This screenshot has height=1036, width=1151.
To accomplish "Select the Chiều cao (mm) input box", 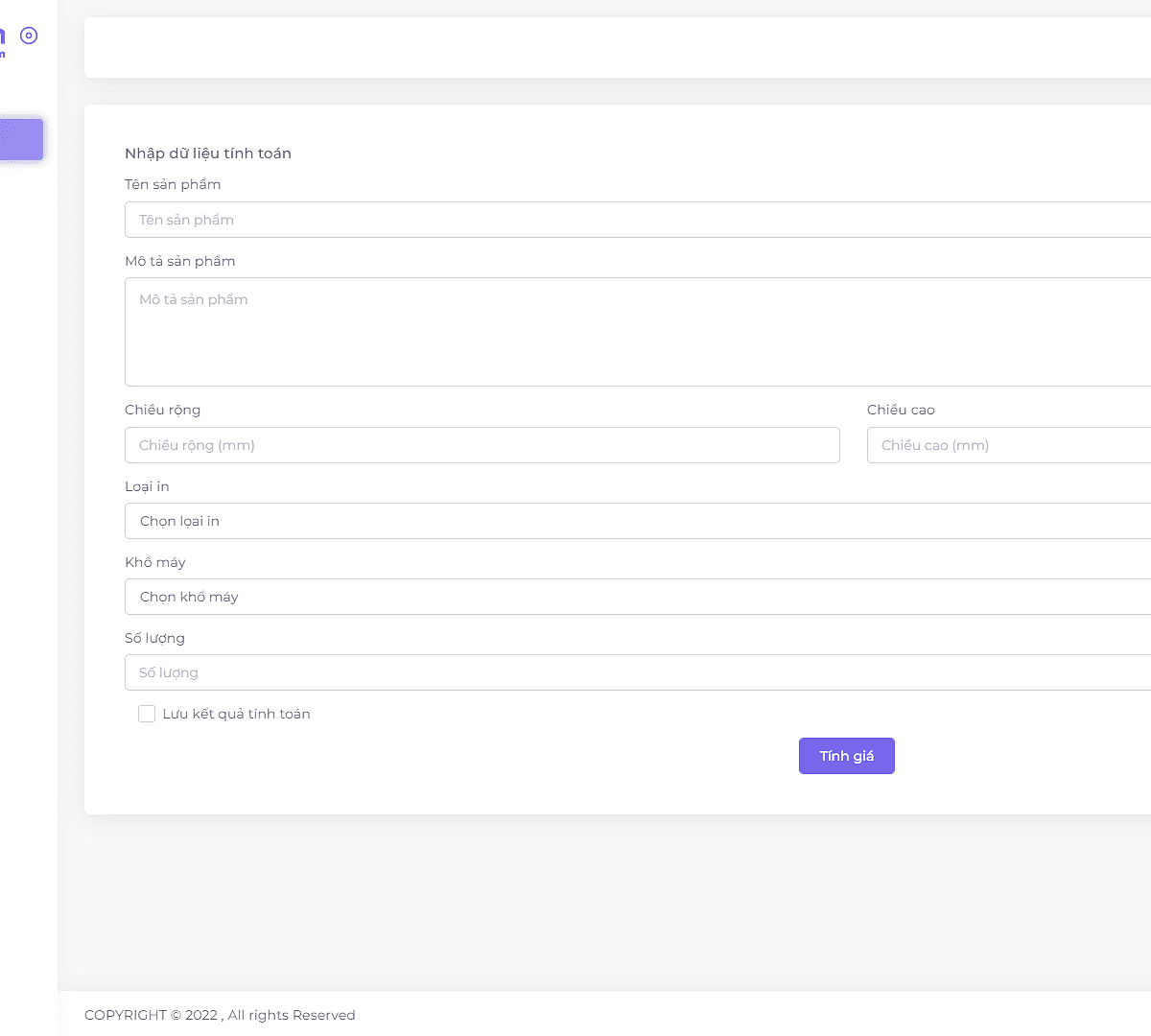I will (1009, 445).
